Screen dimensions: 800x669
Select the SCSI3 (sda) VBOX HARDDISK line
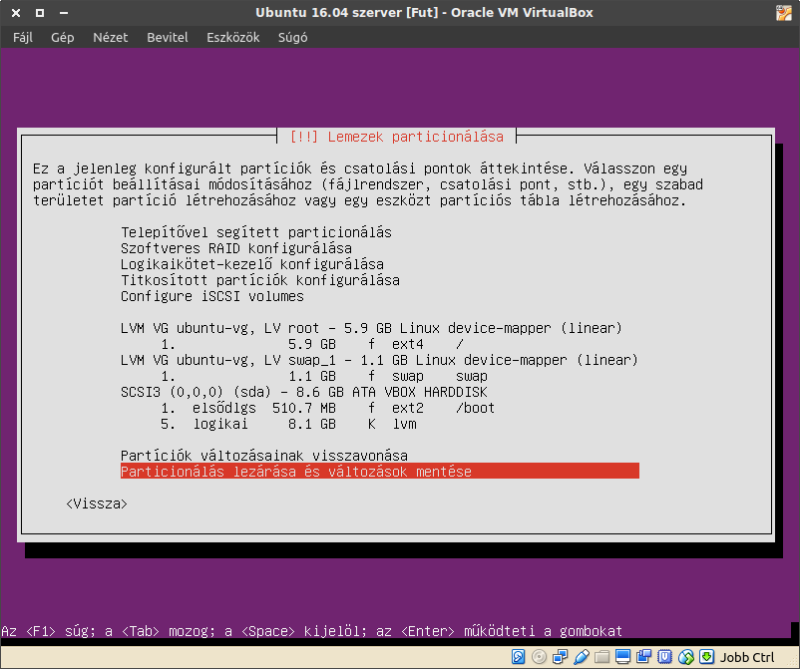click(x=304, y=392)
